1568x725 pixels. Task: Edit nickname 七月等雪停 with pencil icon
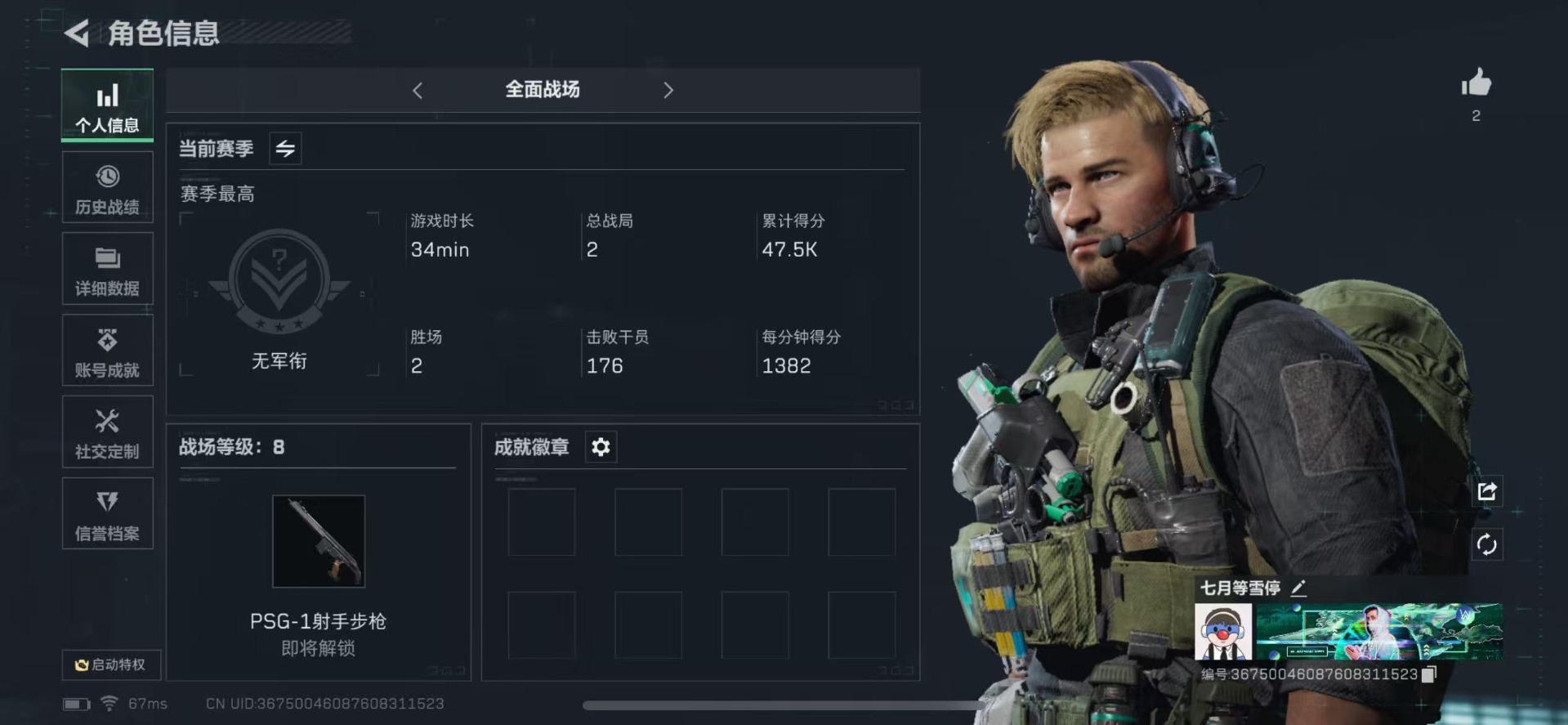pos(1298,588)
